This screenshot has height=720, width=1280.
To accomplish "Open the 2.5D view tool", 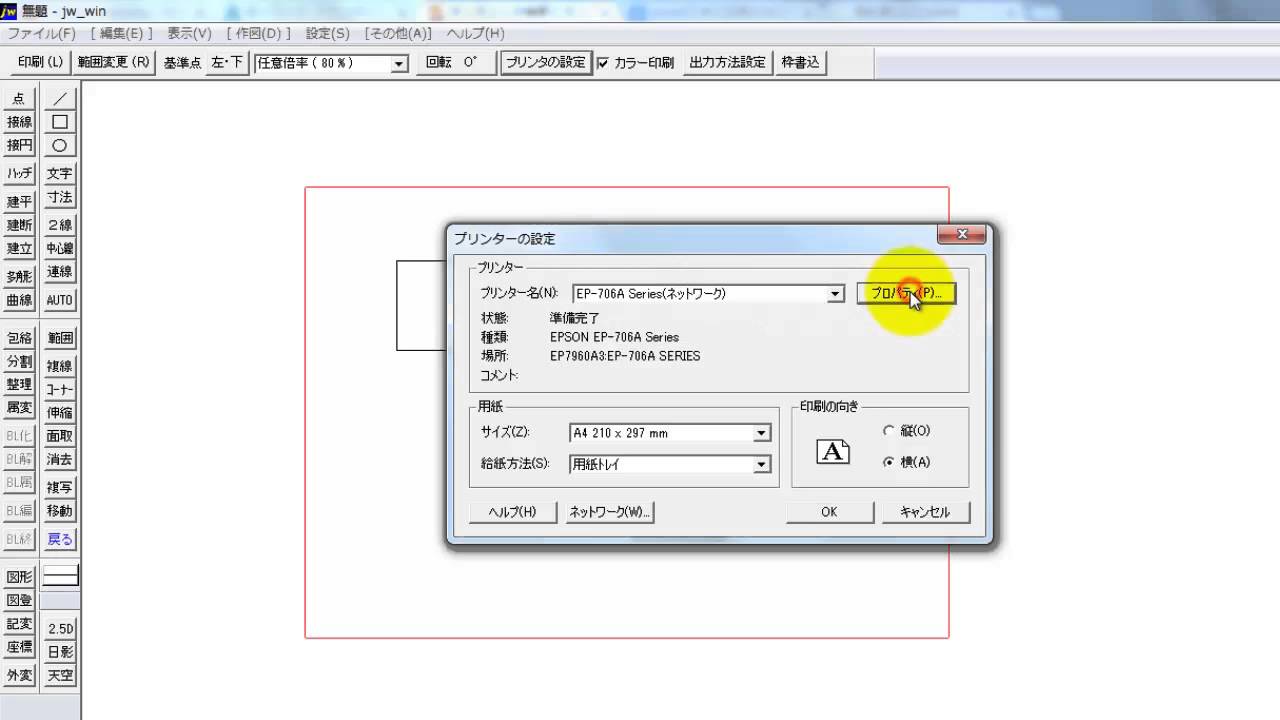I will [x=60, y=628].
